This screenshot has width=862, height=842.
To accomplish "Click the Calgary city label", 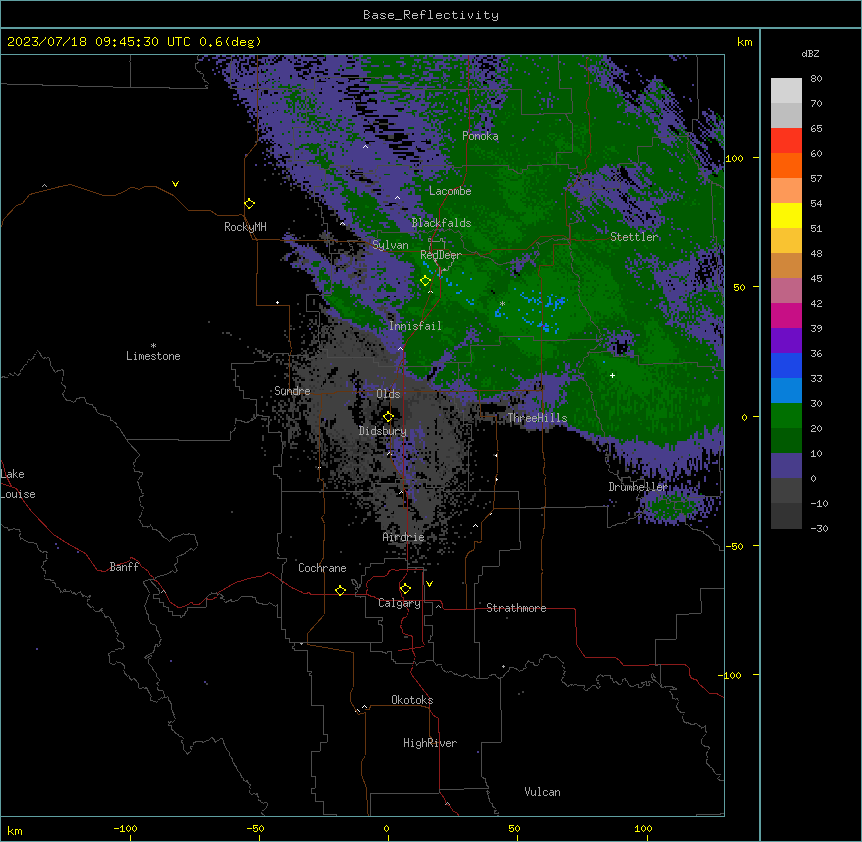I will pyautogui.click(x=399, y=603).
